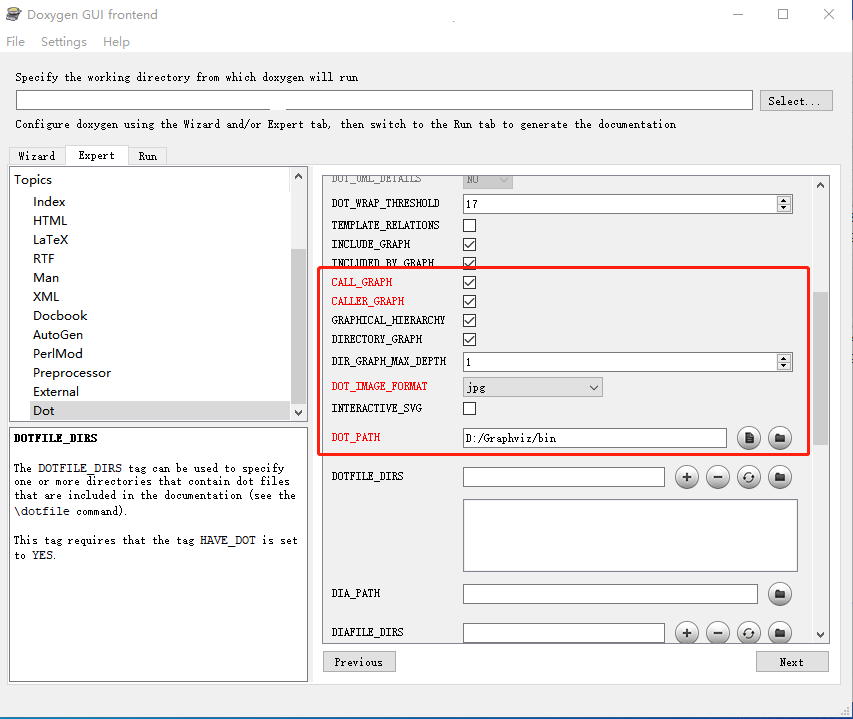Select the HTML topic
The image size is (853, 719).
click(x=50, y=221)
